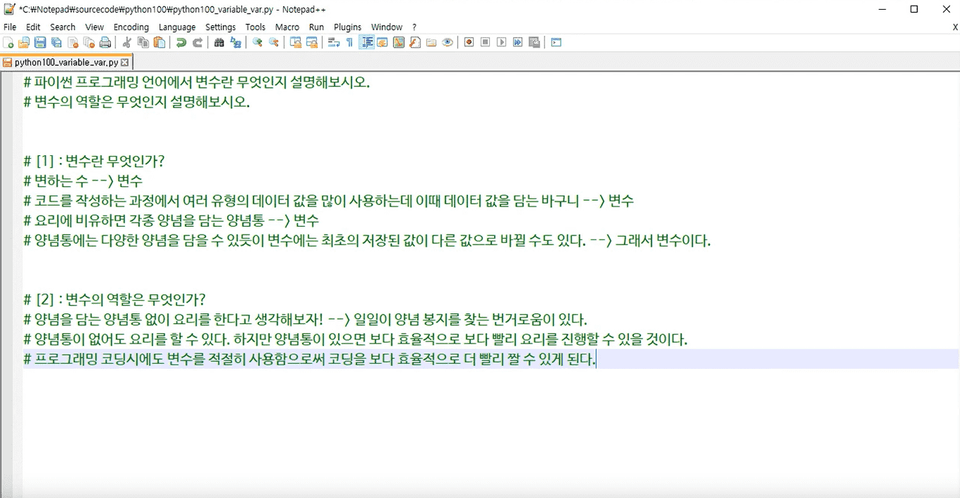This screenshot has width=960, height=498.
Task: Toggle the indent guide button
Action: (x=367, y=42)
